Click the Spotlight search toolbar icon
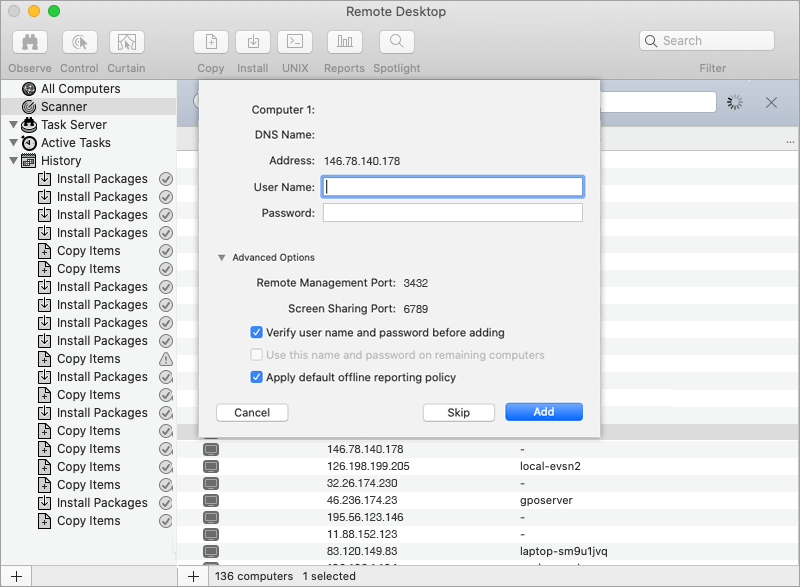This screenshot has height=587, width=800. pyautogui.click(x=397, y=42)
